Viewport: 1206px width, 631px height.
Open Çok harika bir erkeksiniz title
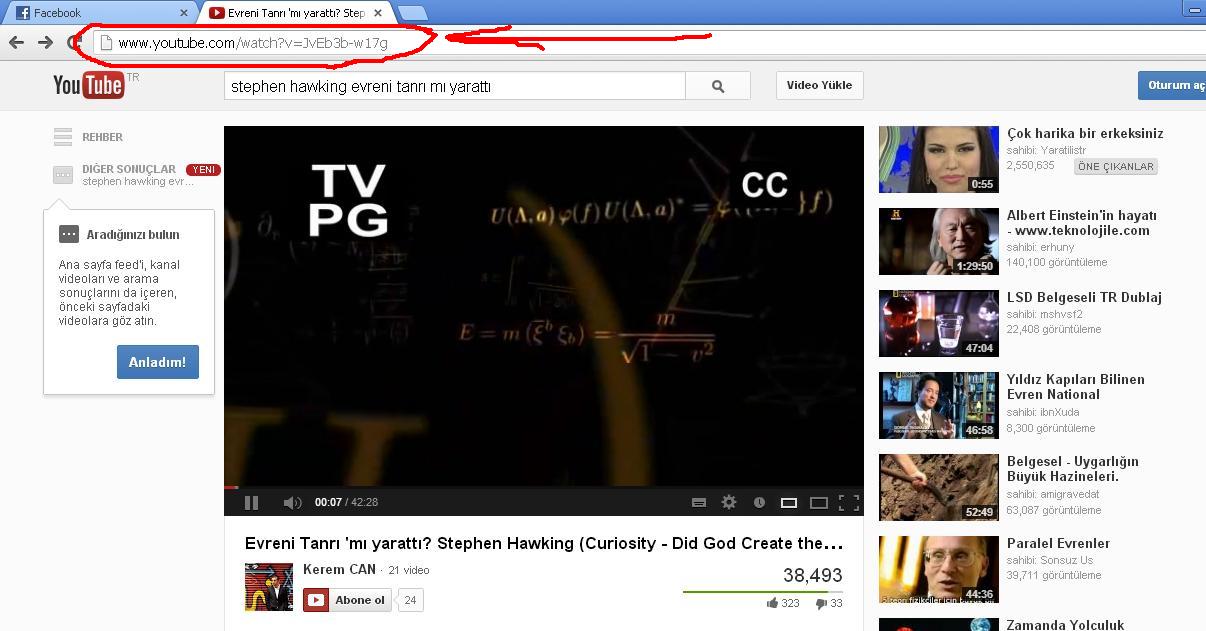click(x=1085, y=133)
